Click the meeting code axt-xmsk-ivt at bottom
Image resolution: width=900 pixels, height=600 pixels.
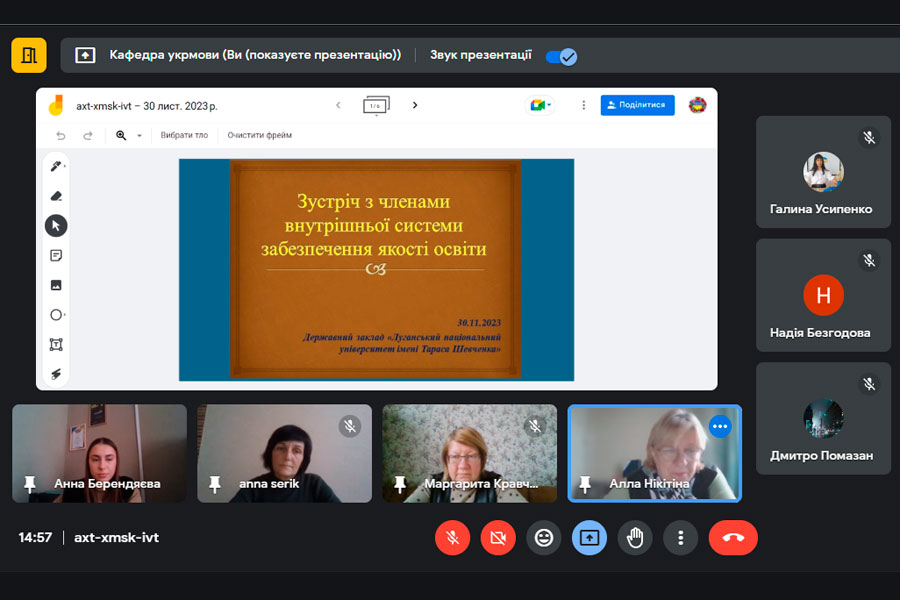[117, 538]
